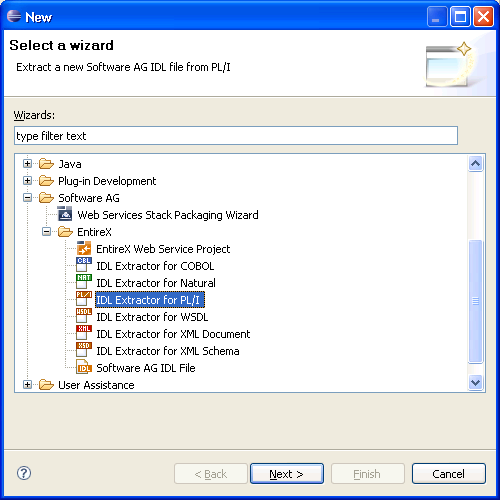Expand the Plug-in Development folder
The height and width of the screenshot is (500, 500).
pyautogui.click(x=28, y=181)
